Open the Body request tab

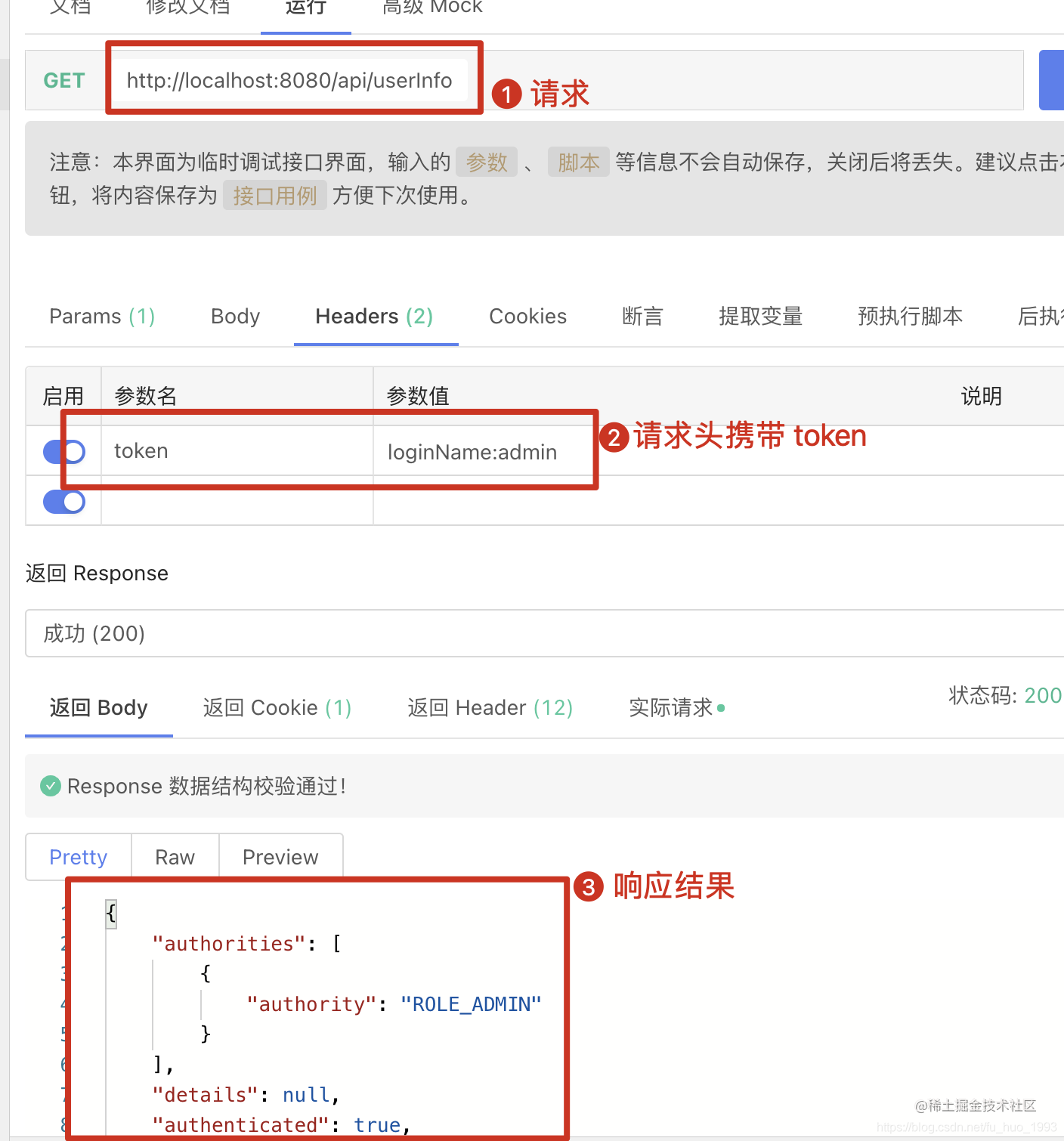pyautogui.click(x=236, y=316)
